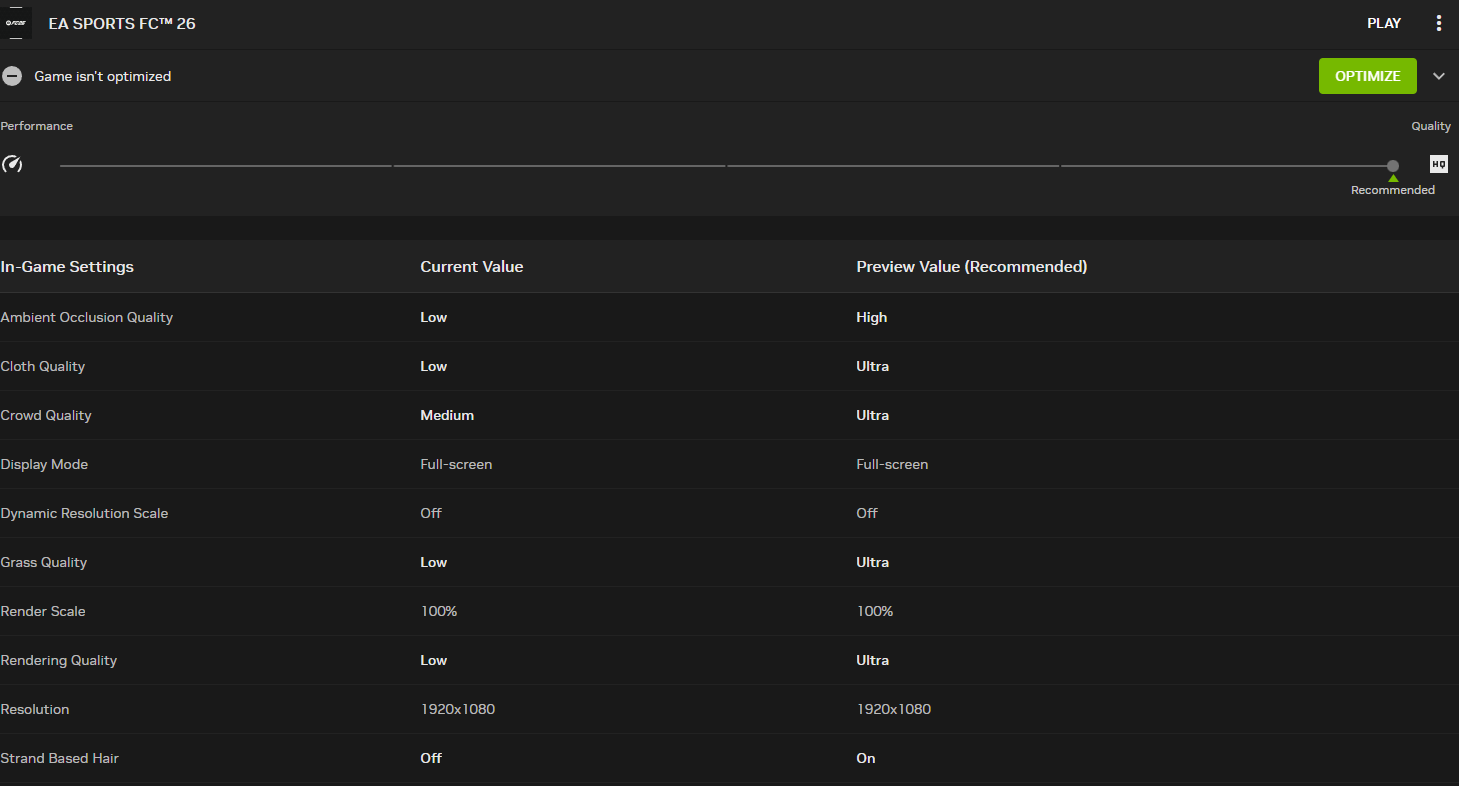Click the slider handle at Quality end

pyautogui.click(x=1393, y=165)
